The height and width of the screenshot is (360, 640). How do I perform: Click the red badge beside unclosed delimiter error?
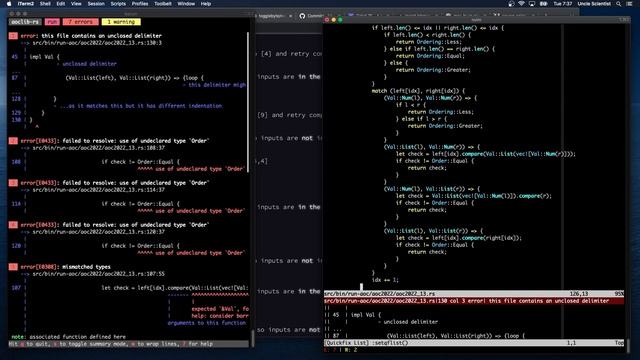click(13, 36)
